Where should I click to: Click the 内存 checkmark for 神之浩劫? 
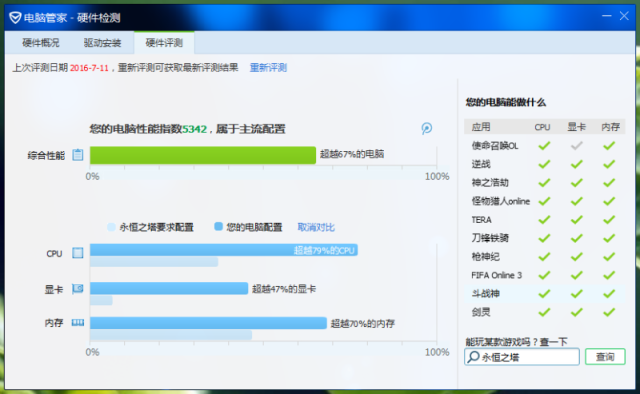pyautogui.click(x=609, y=183)
